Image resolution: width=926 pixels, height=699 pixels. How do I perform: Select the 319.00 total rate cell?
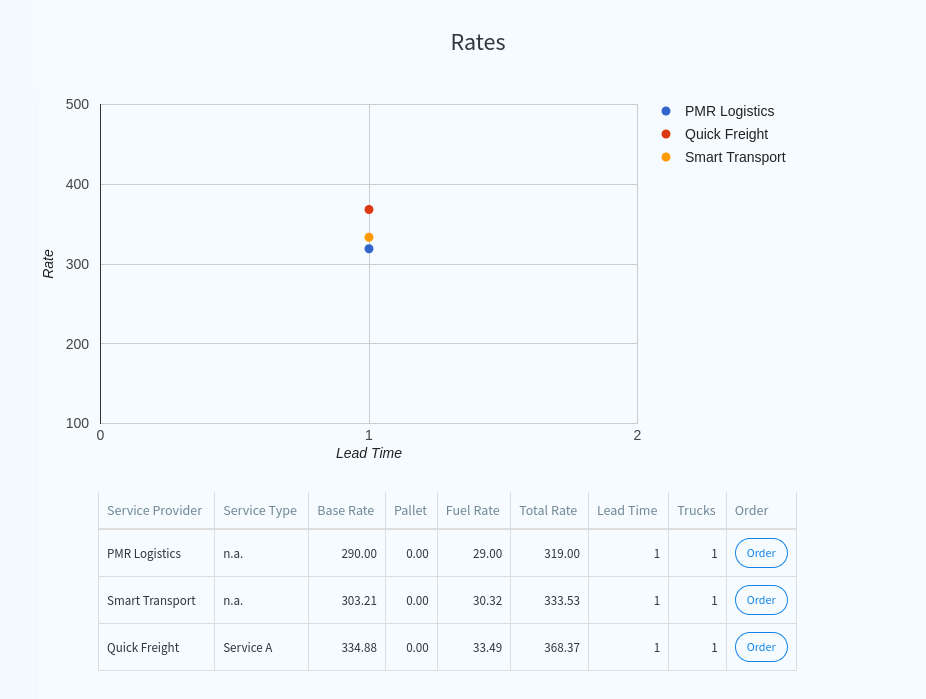[561, 553]
